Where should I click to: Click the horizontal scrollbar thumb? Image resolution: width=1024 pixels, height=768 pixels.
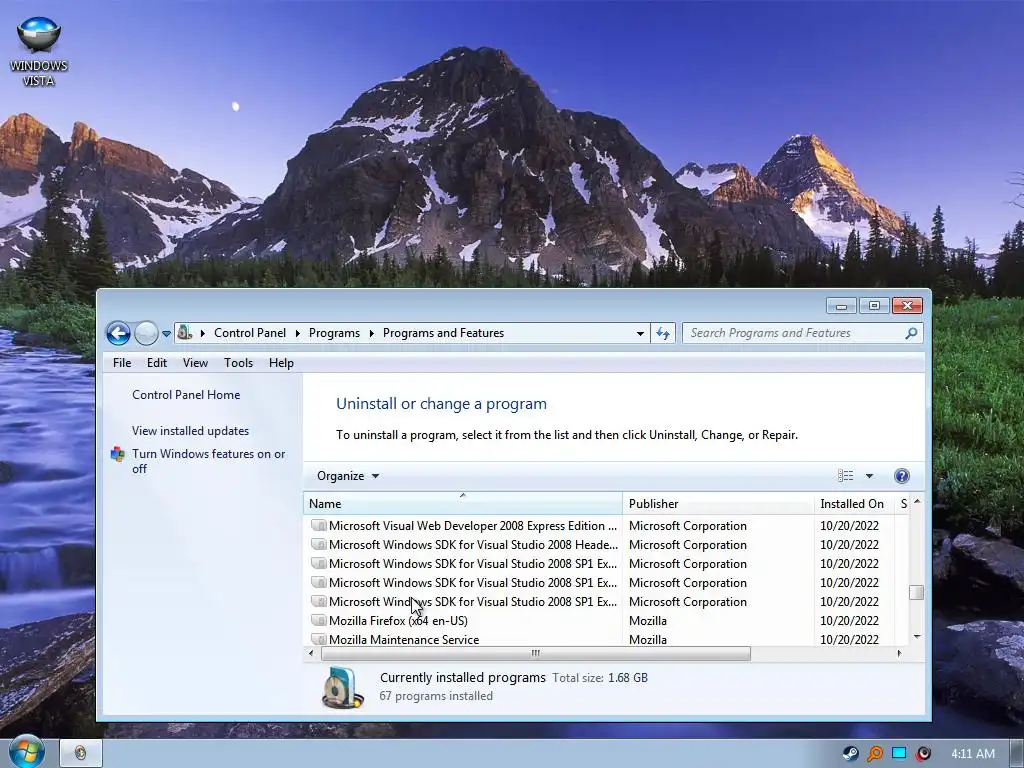536,653
